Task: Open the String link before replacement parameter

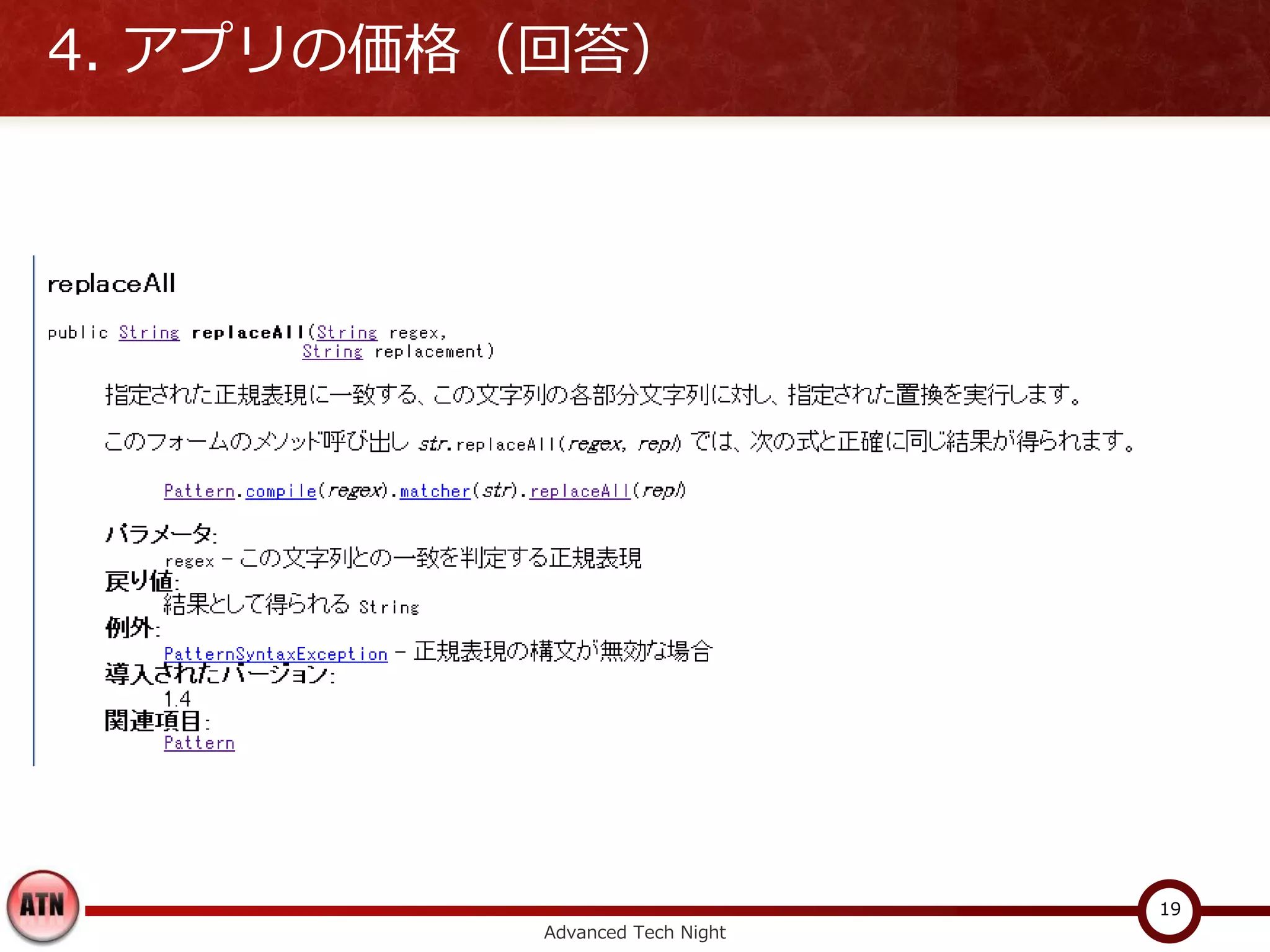Action: 332,351
